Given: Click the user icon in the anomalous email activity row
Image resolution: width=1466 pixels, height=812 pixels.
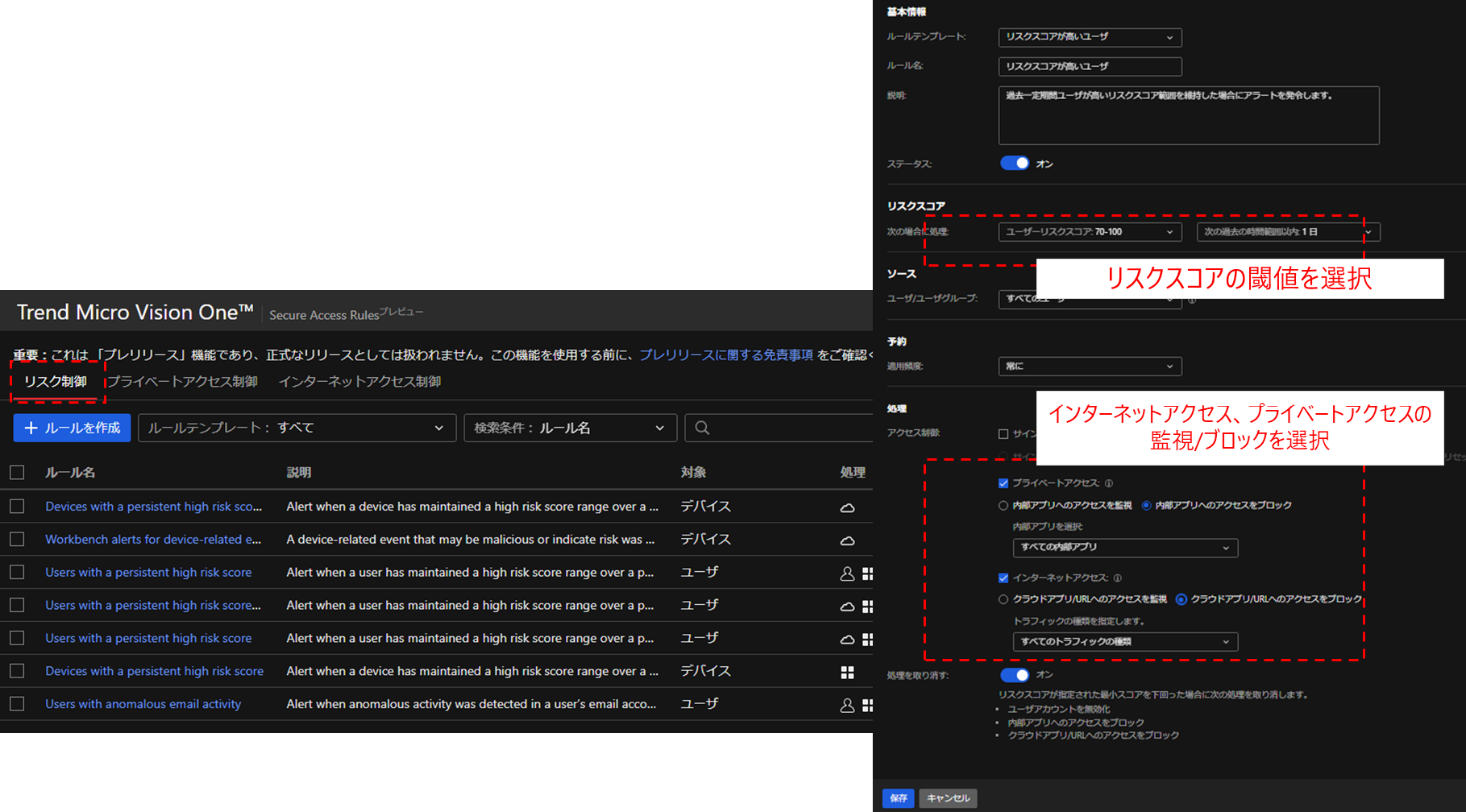Looking at the screenshot, I should pos(847,705).
